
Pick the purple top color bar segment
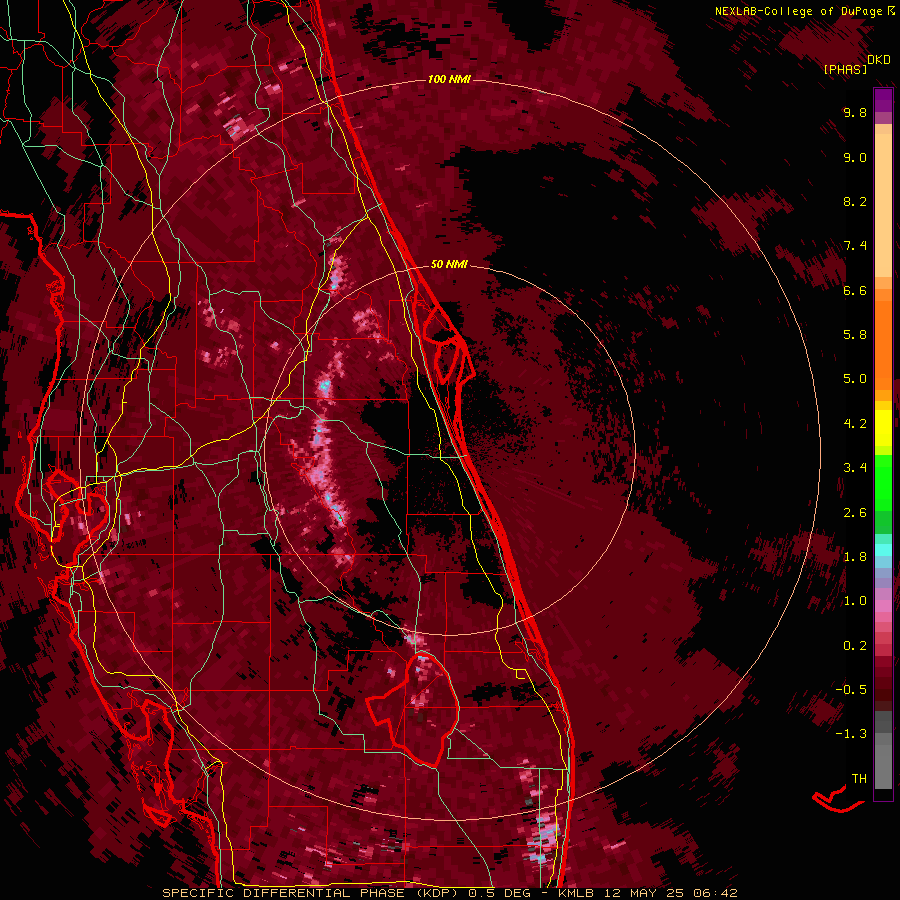pyautogui.click(x=883, y=100)
